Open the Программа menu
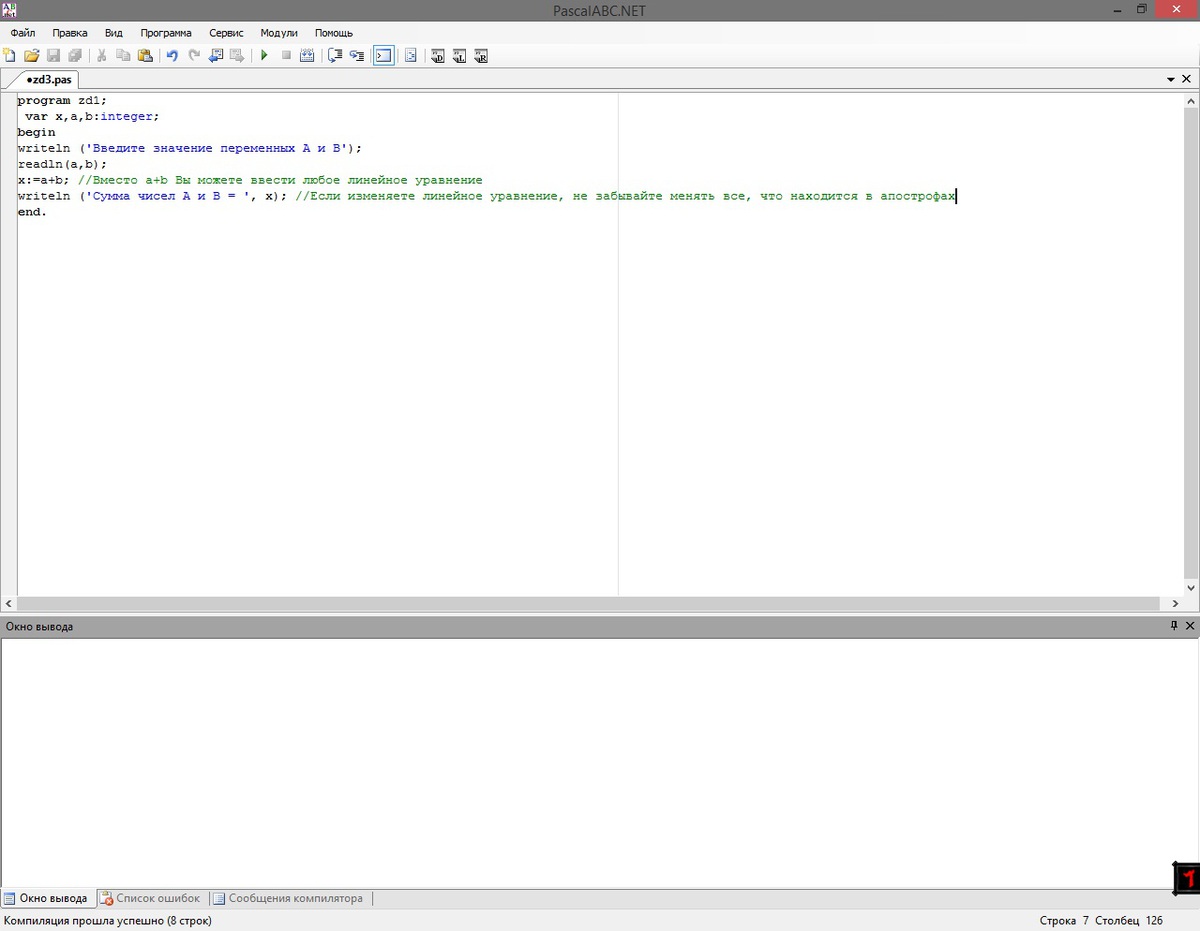 click(165, 33)
